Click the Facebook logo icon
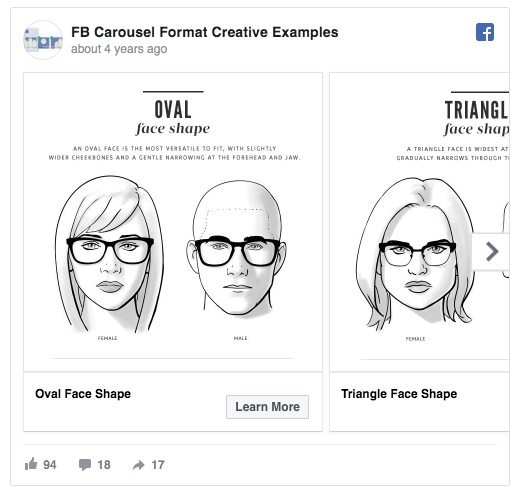The height and width of the screenshot is (495, 521). (x=485, y=32)
